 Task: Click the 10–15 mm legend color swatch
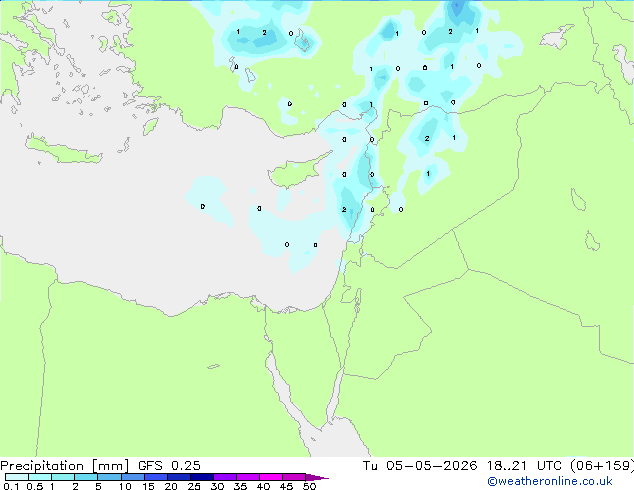132,477
